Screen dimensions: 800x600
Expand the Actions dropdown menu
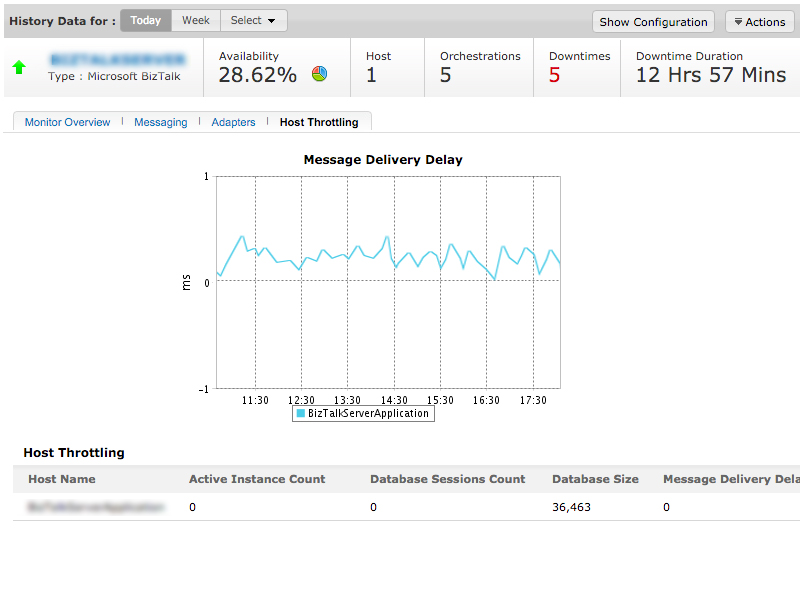(759, 22)
